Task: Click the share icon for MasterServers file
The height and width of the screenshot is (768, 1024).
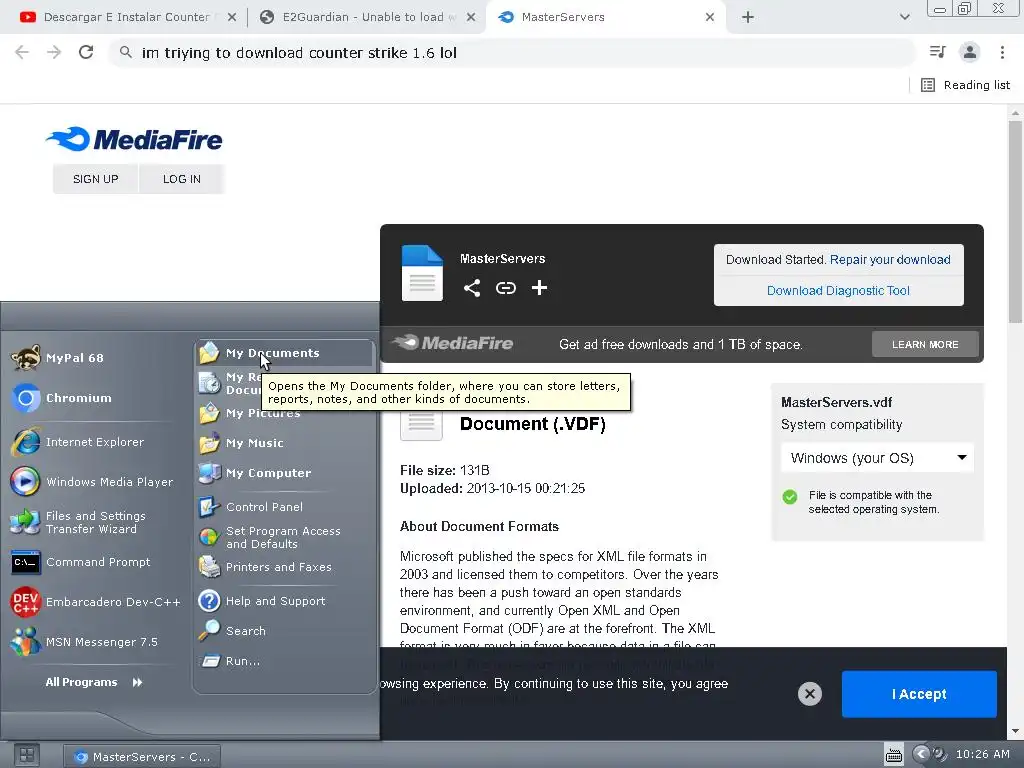Action: point(472,288)
